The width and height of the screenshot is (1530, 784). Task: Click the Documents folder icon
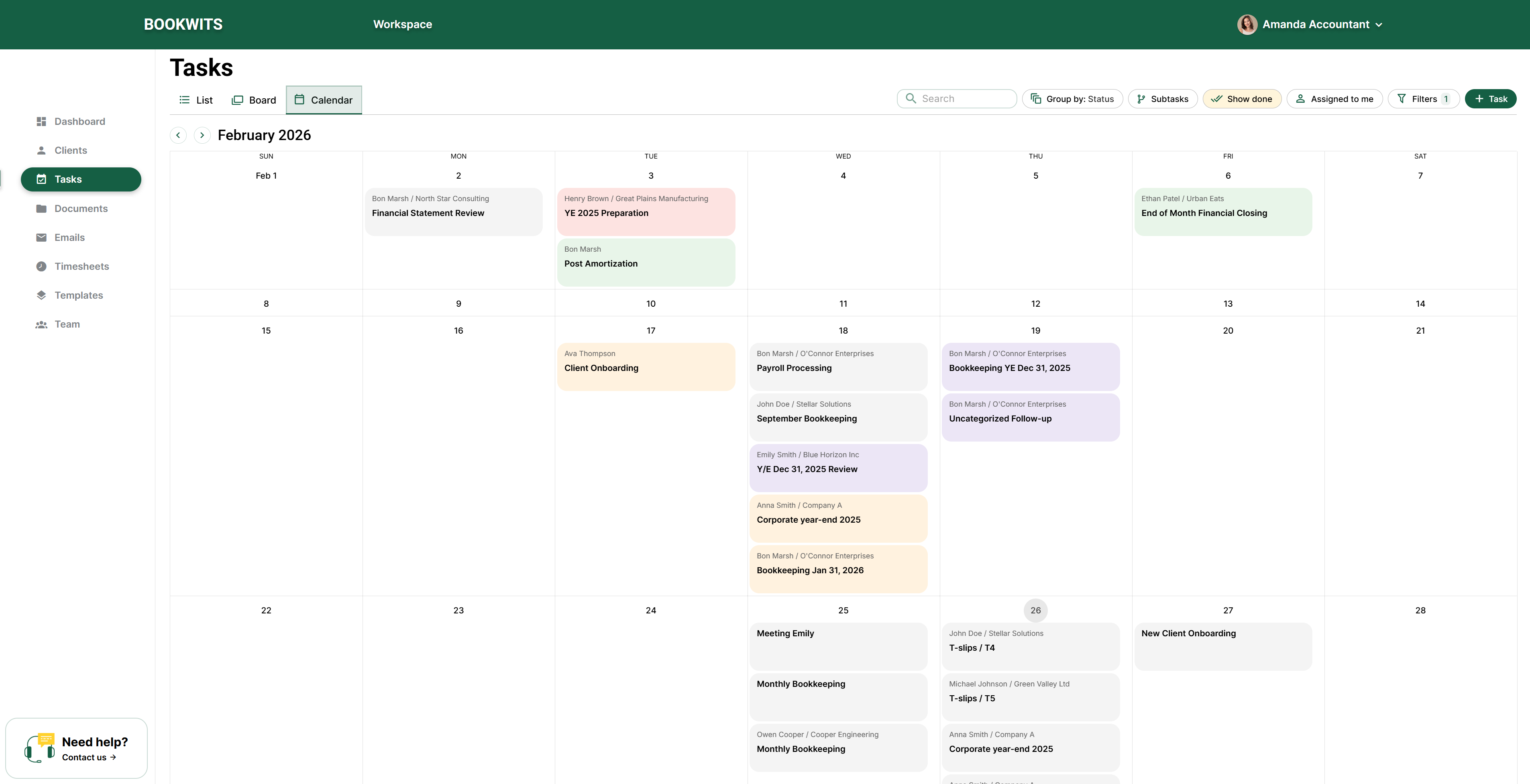pyautogui.click(x=41, y=208)
